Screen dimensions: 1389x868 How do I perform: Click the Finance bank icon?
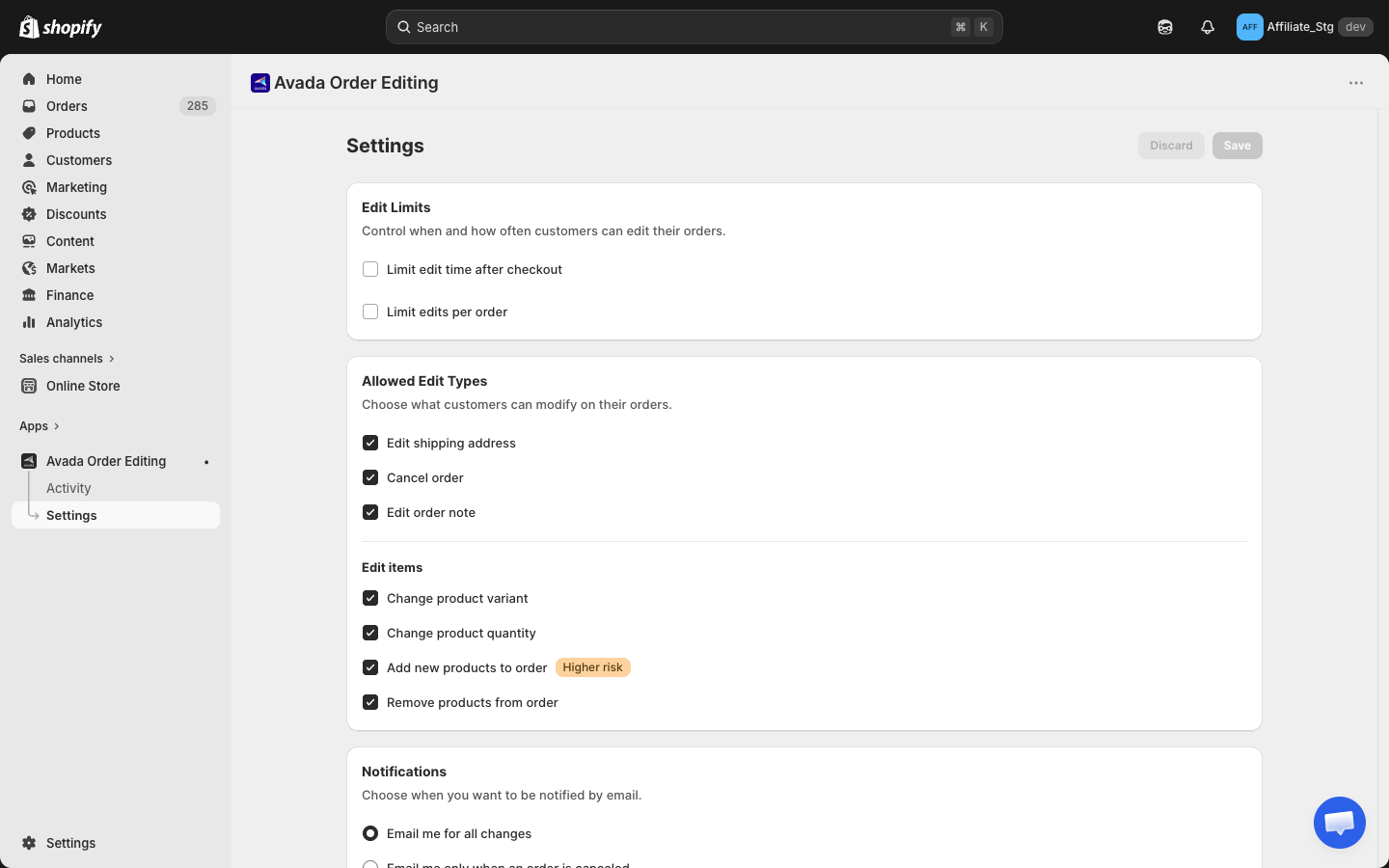[29, 295]
